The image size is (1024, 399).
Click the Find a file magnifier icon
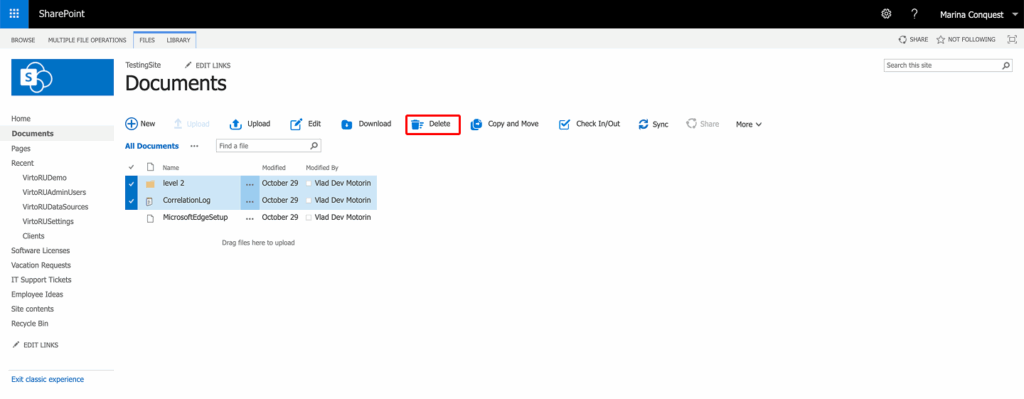click(314, 146)
